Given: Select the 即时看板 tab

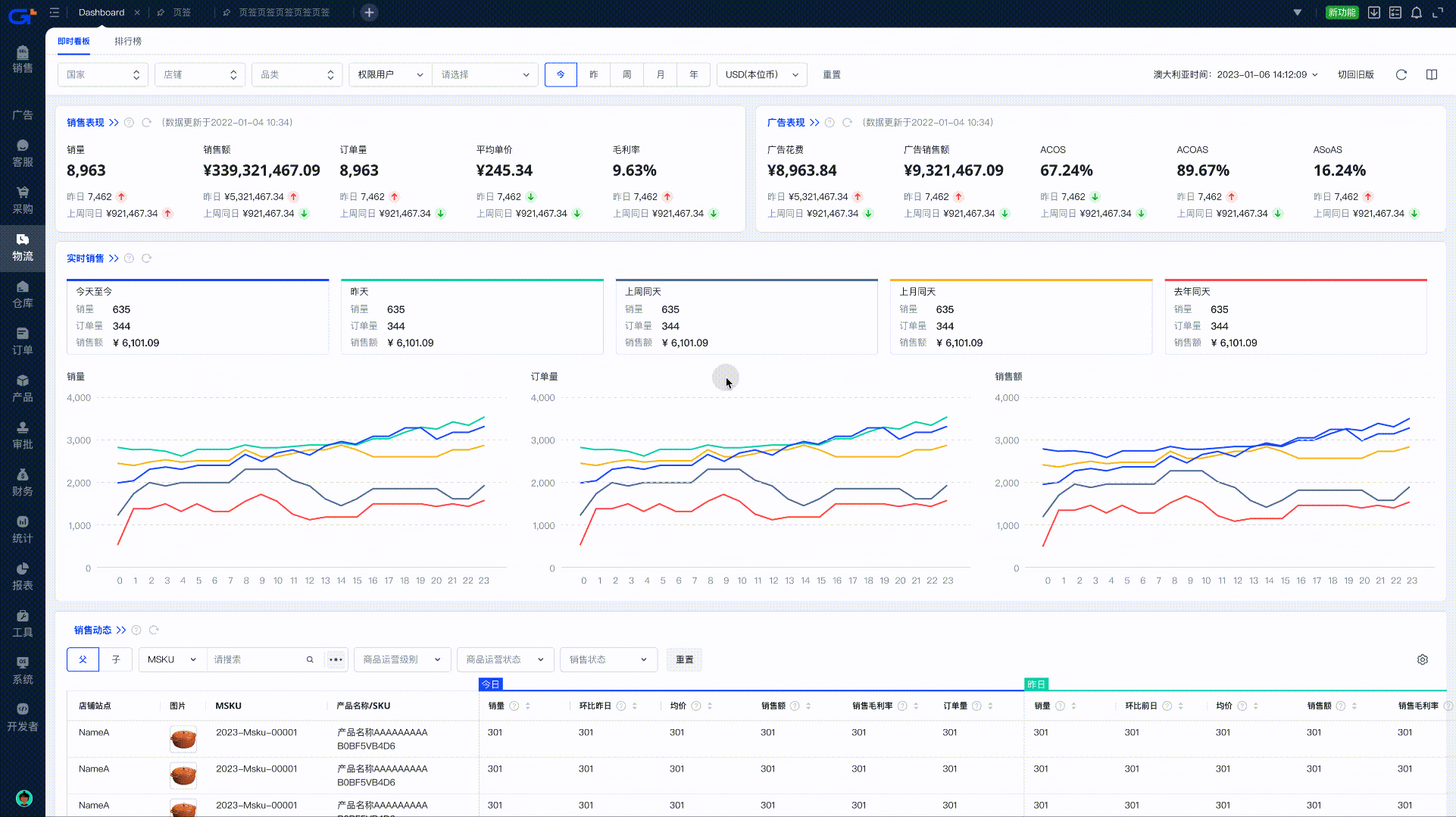Looking at the screenshot, I should coord(73,41).
